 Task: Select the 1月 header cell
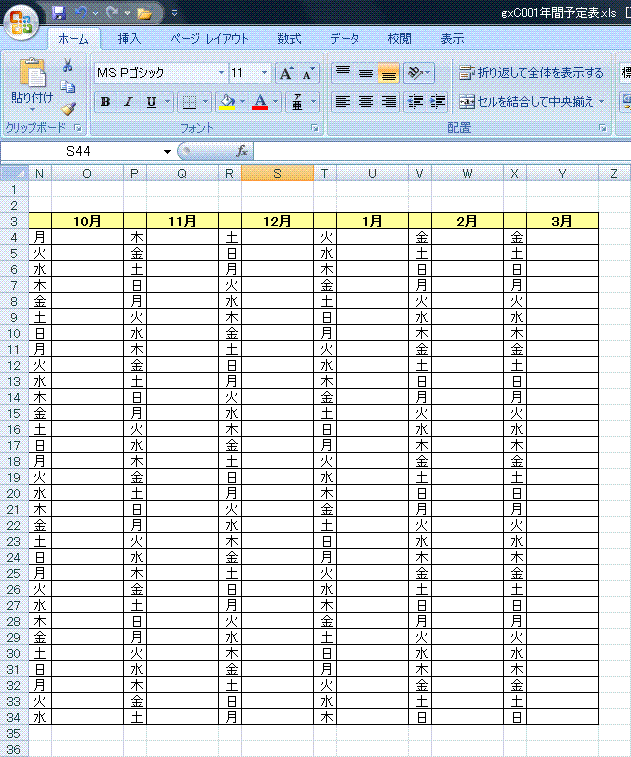pyautogui.click(x=372, y=222)
